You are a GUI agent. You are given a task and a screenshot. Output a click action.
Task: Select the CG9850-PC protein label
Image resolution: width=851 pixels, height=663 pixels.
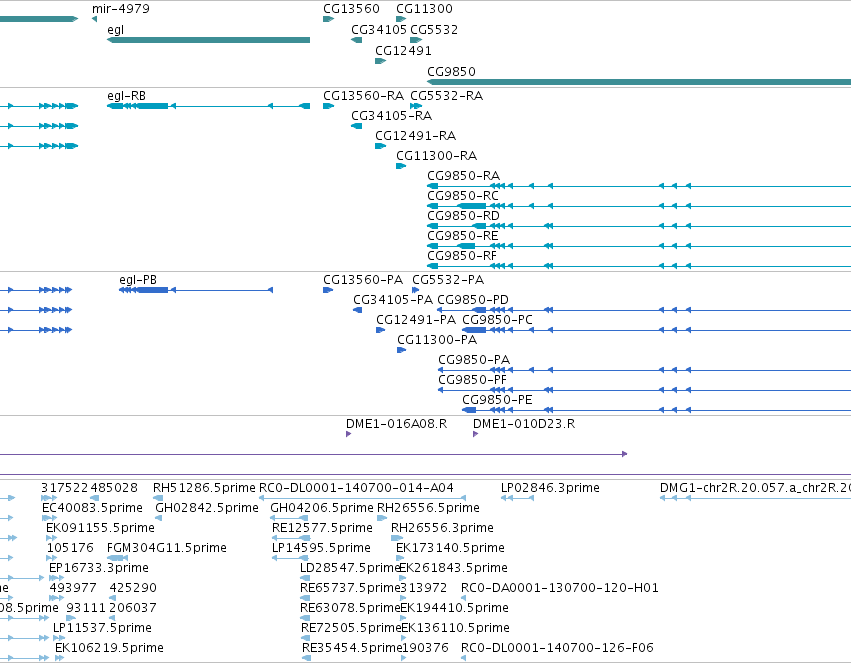tap(497, 321)
